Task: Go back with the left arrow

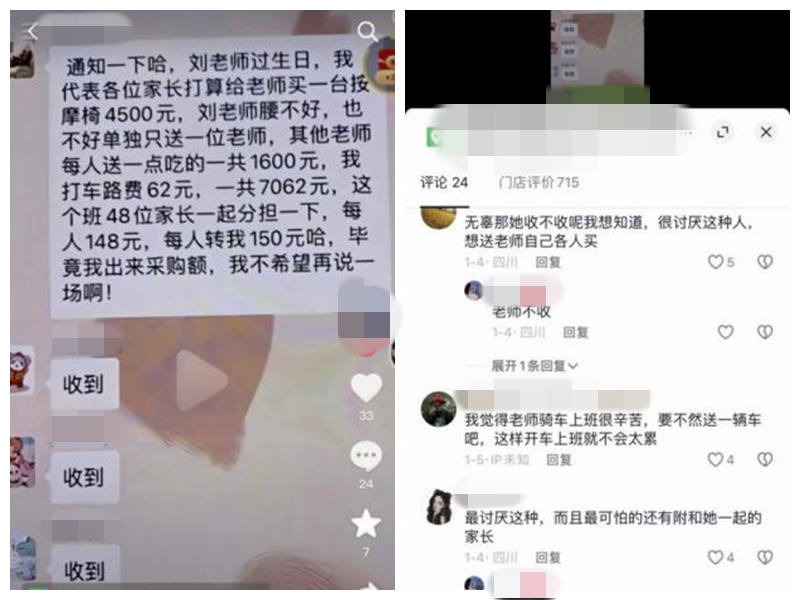Action: pos(32,32)
